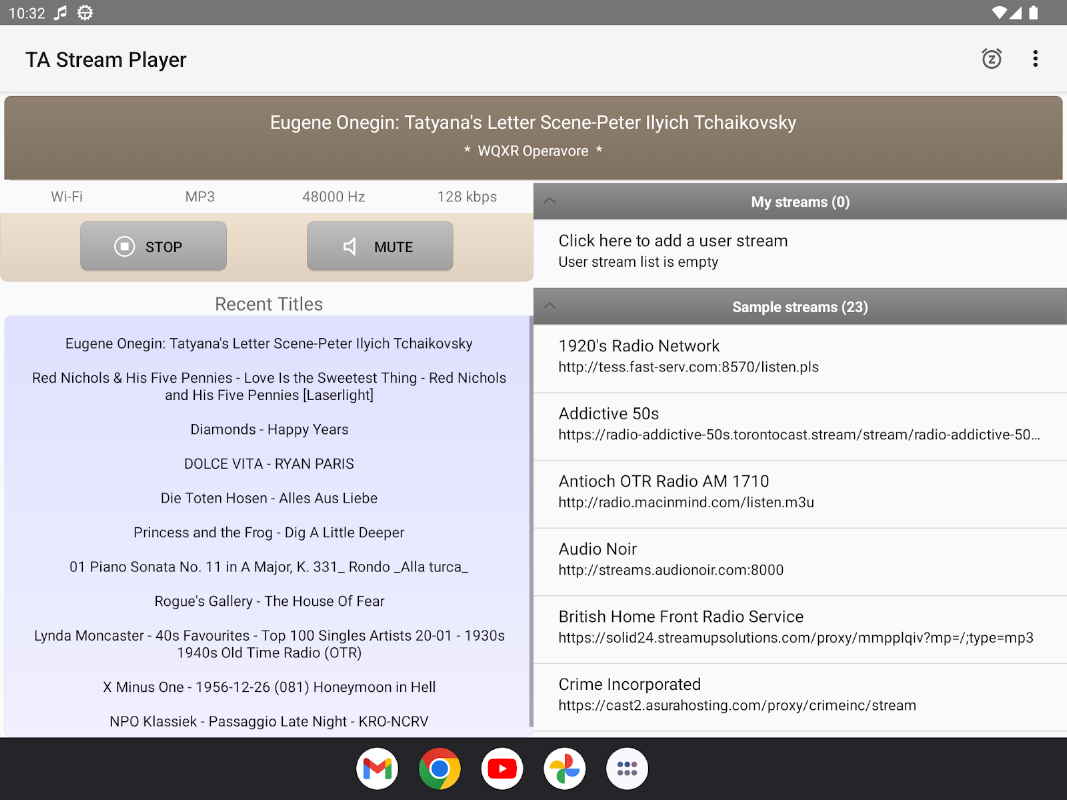Open Gmail from the dock
1067x800 pixels.
tap(377, 769)
